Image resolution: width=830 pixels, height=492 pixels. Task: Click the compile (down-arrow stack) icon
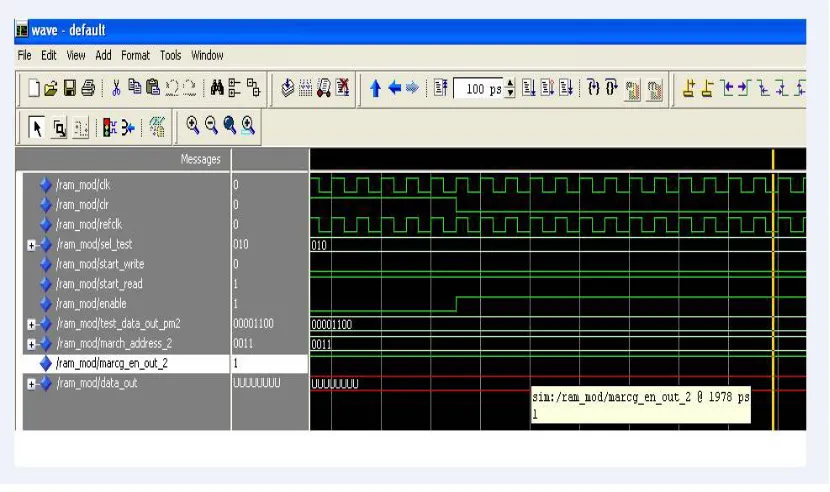pyautogui.click(x=287, y=87)
